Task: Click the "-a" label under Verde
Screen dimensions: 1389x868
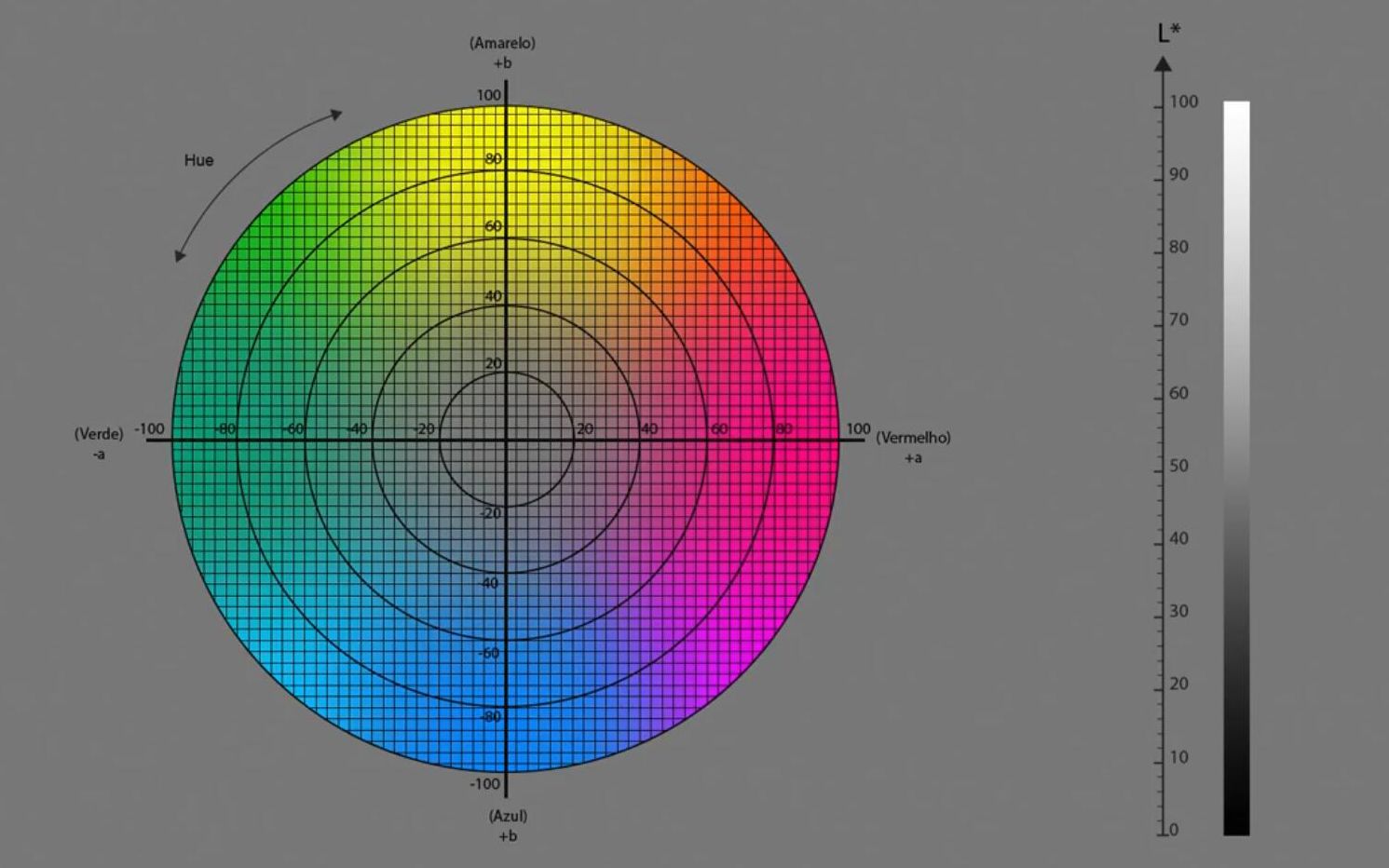Action: click(x=99, y=454)
